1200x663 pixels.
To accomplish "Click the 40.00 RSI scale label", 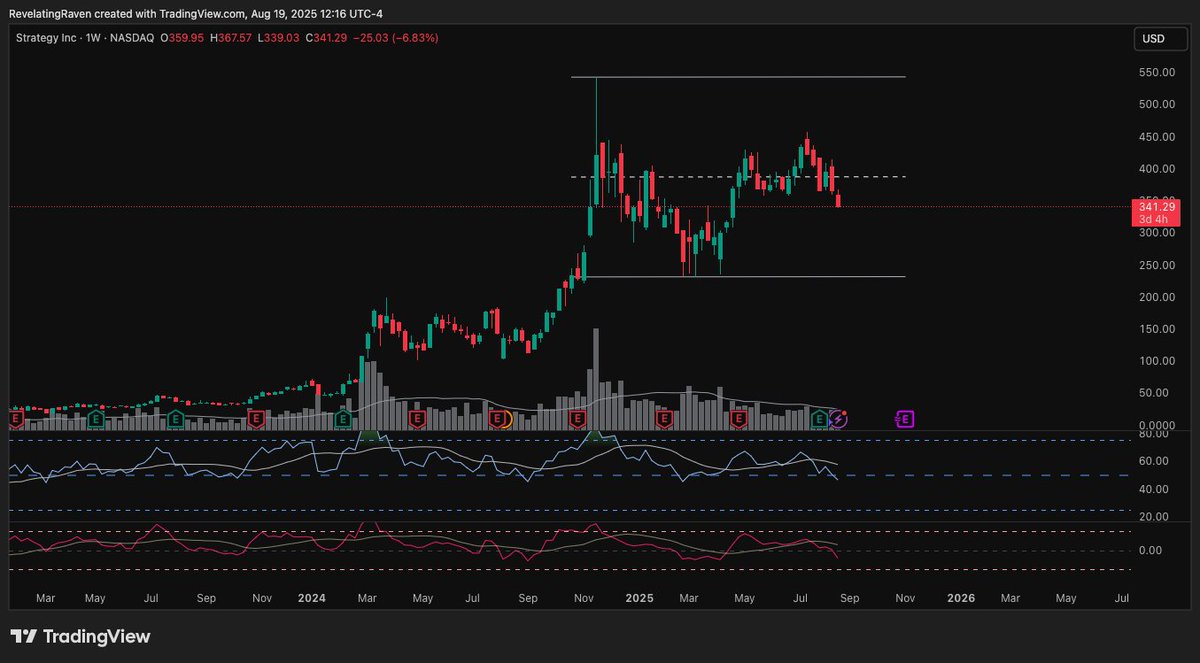I will [x=1153, y=489].
